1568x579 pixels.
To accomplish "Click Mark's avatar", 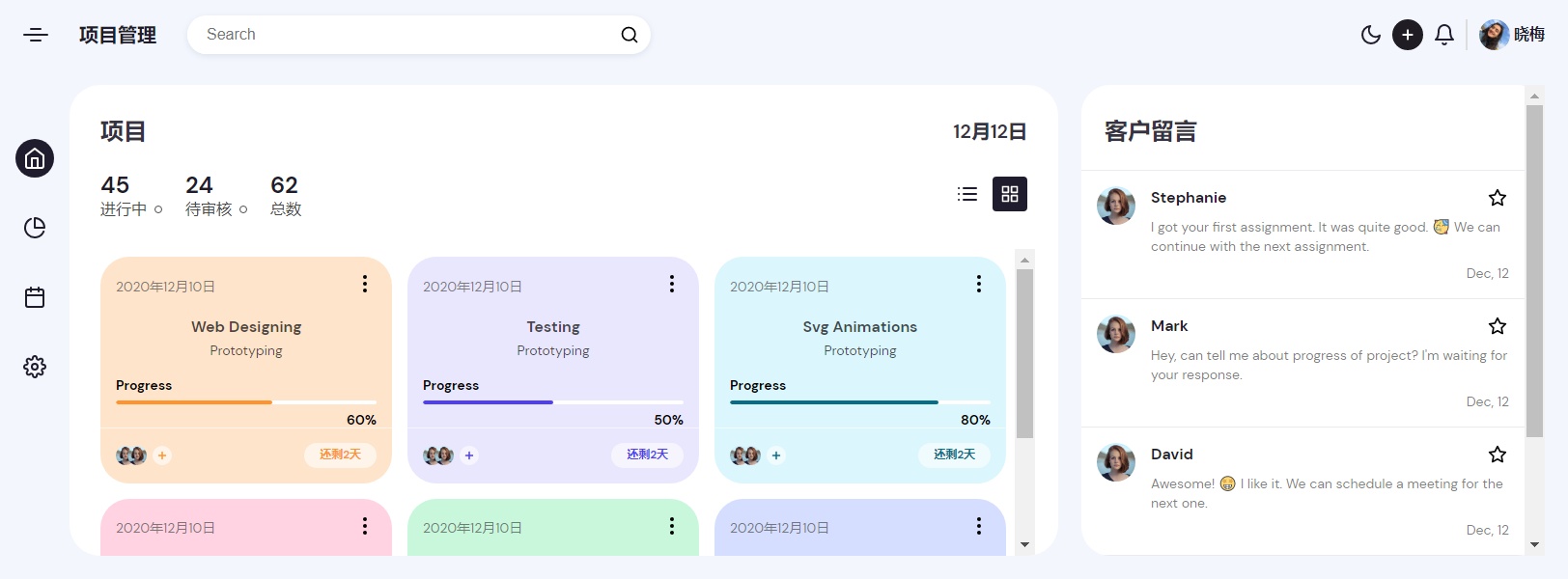I will pos(1116,334).
